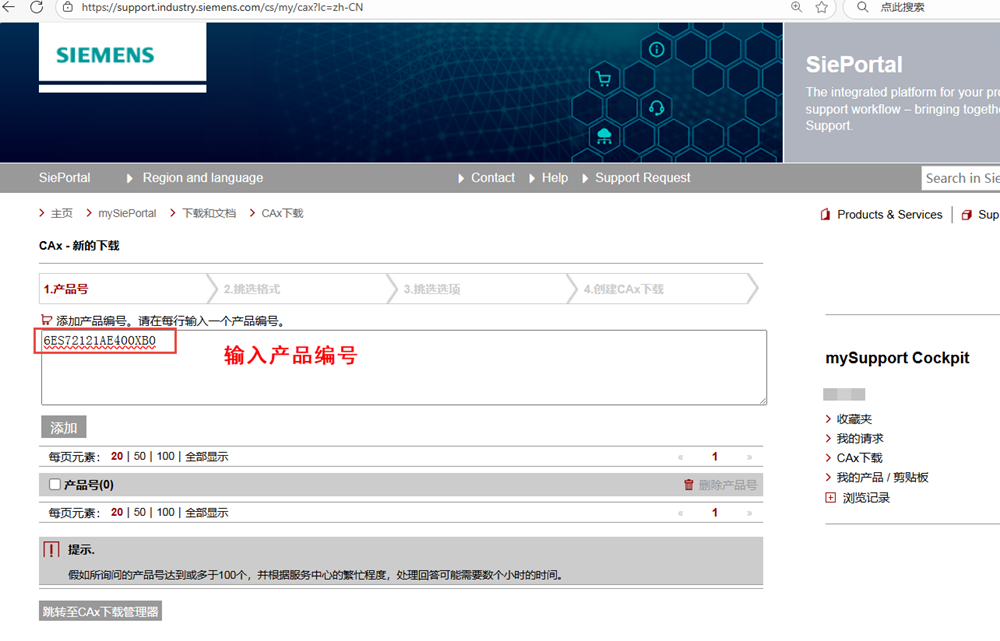Click the shopping cart icon in banner
Image resolution: width=1000 pixels, height=641 pixels.
coord(603,80)
